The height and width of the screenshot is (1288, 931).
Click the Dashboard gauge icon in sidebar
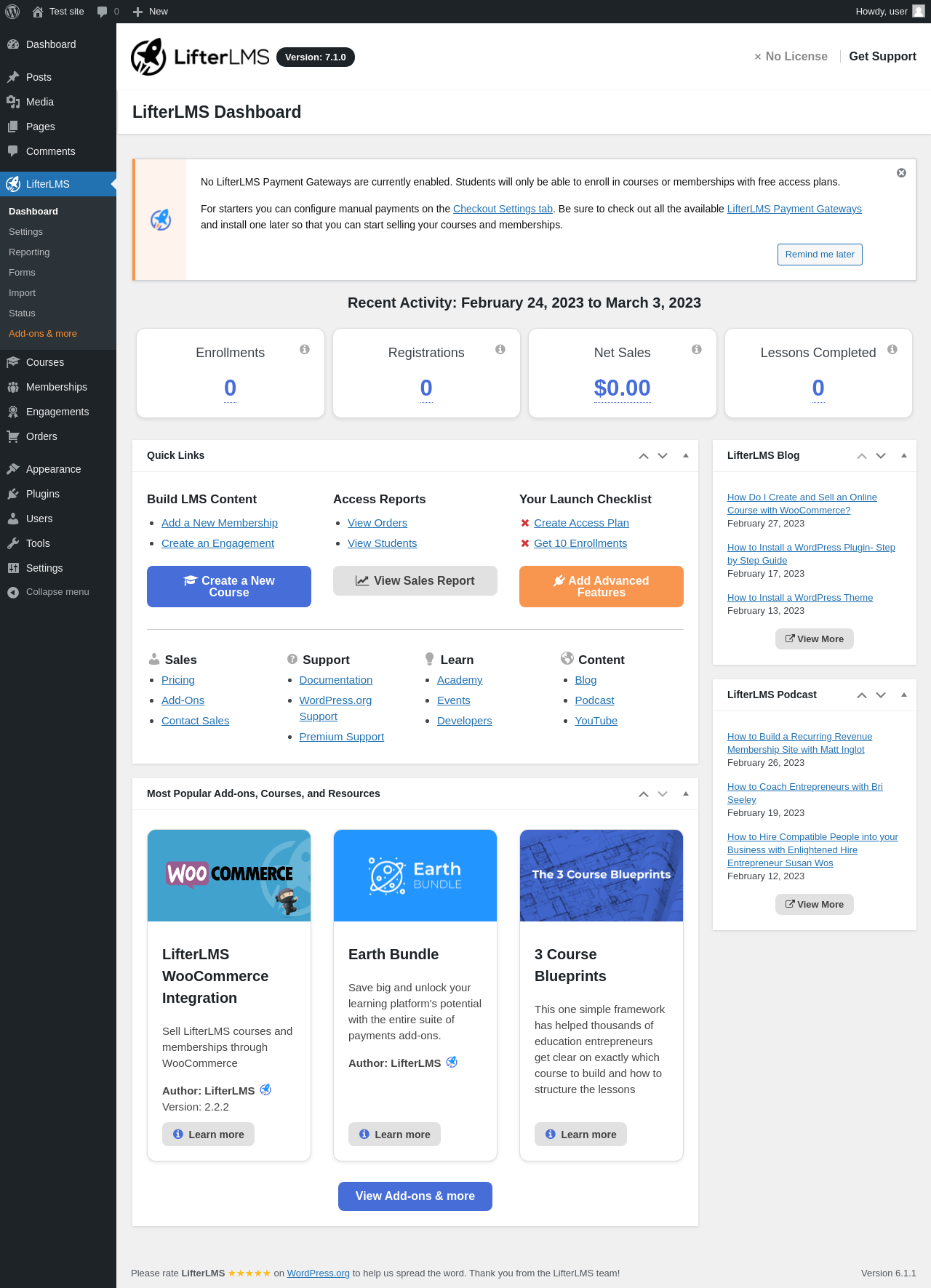[13, 44]
